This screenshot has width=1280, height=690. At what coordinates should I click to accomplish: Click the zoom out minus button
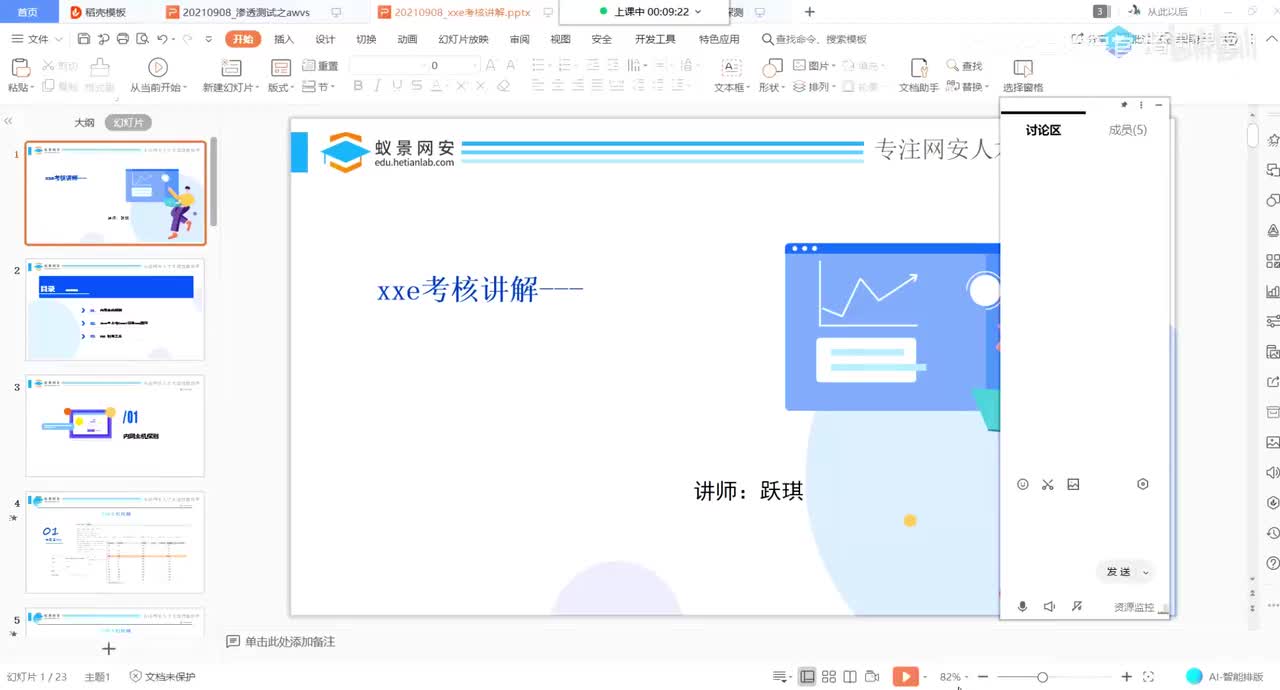pos(983,677)
